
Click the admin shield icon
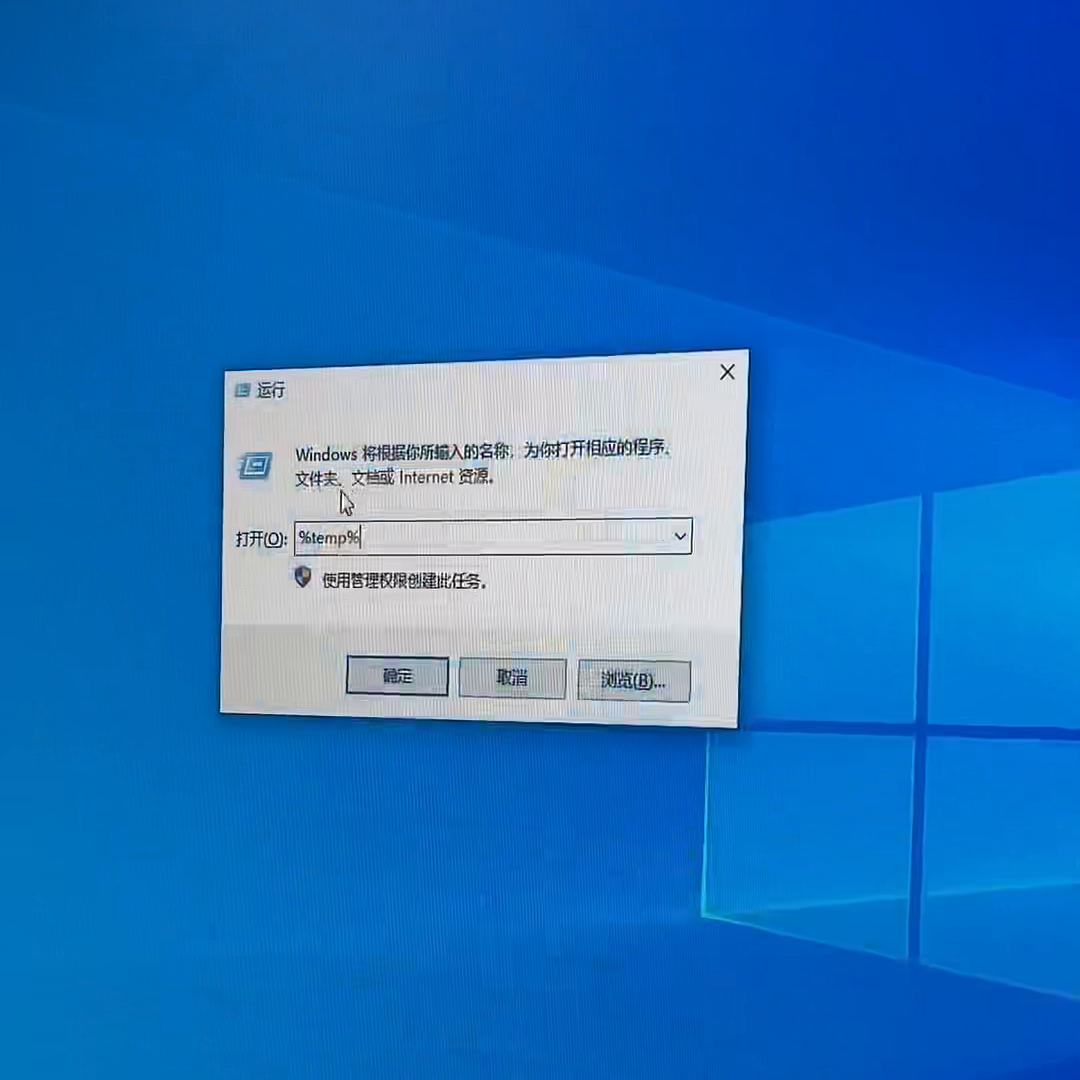click(x=302, y=577)
